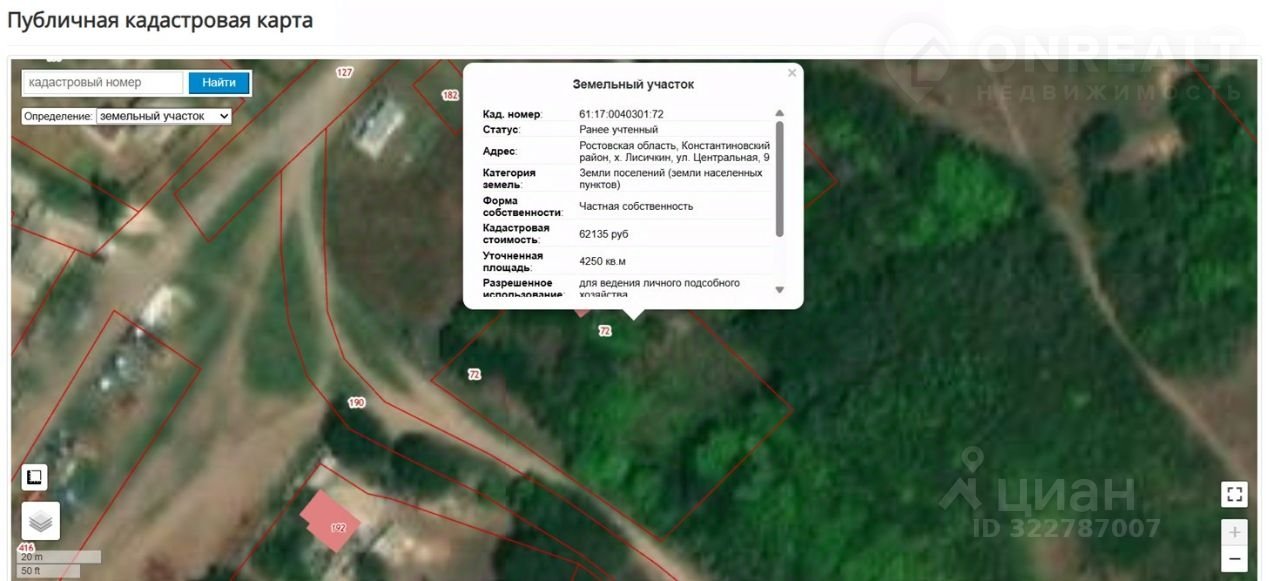
Task: Open the Определение dropdown list
Action: pyautogui.click(x=164, y=116)
